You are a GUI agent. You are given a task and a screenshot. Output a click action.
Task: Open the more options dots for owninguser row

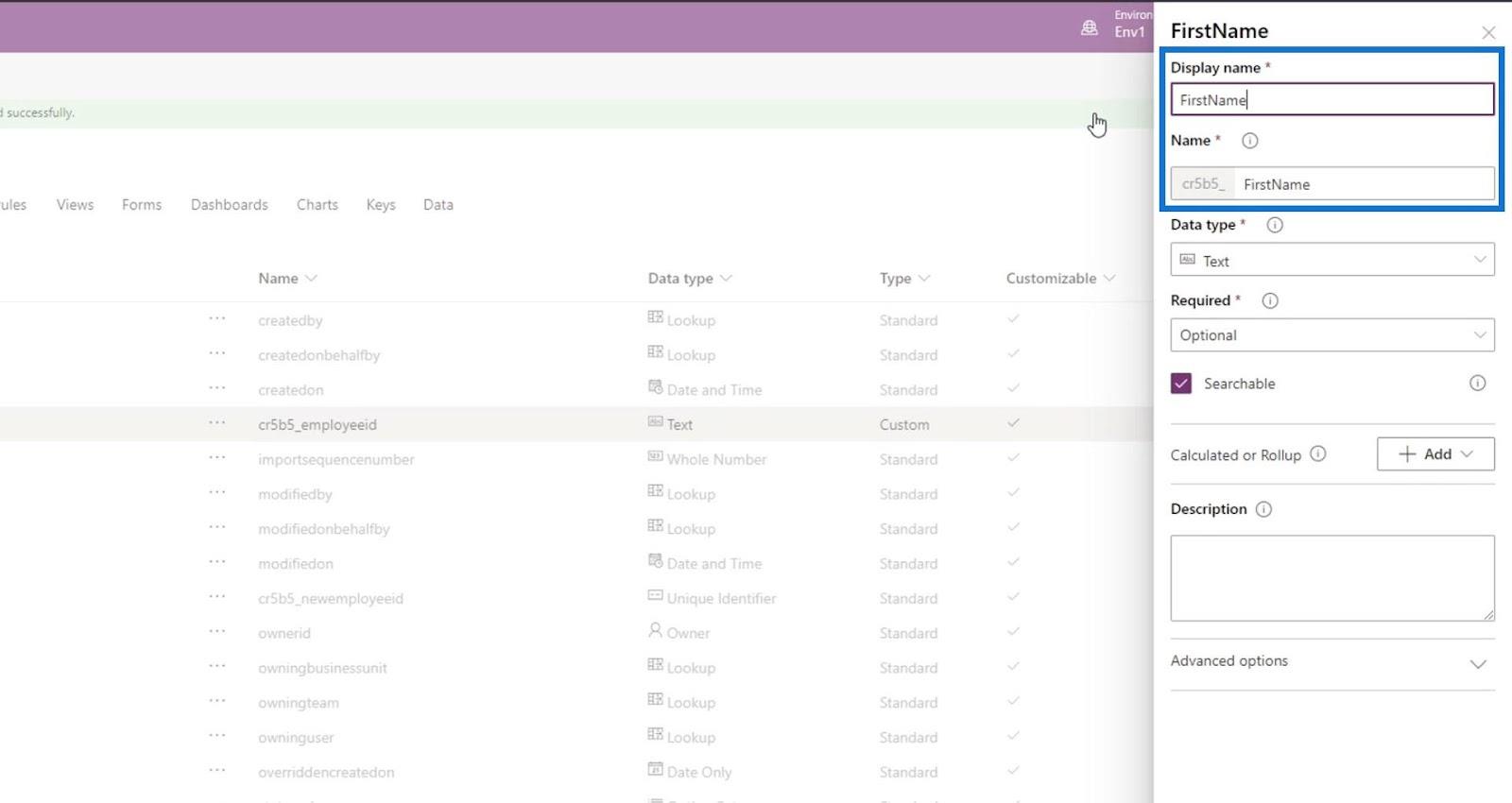217,736
